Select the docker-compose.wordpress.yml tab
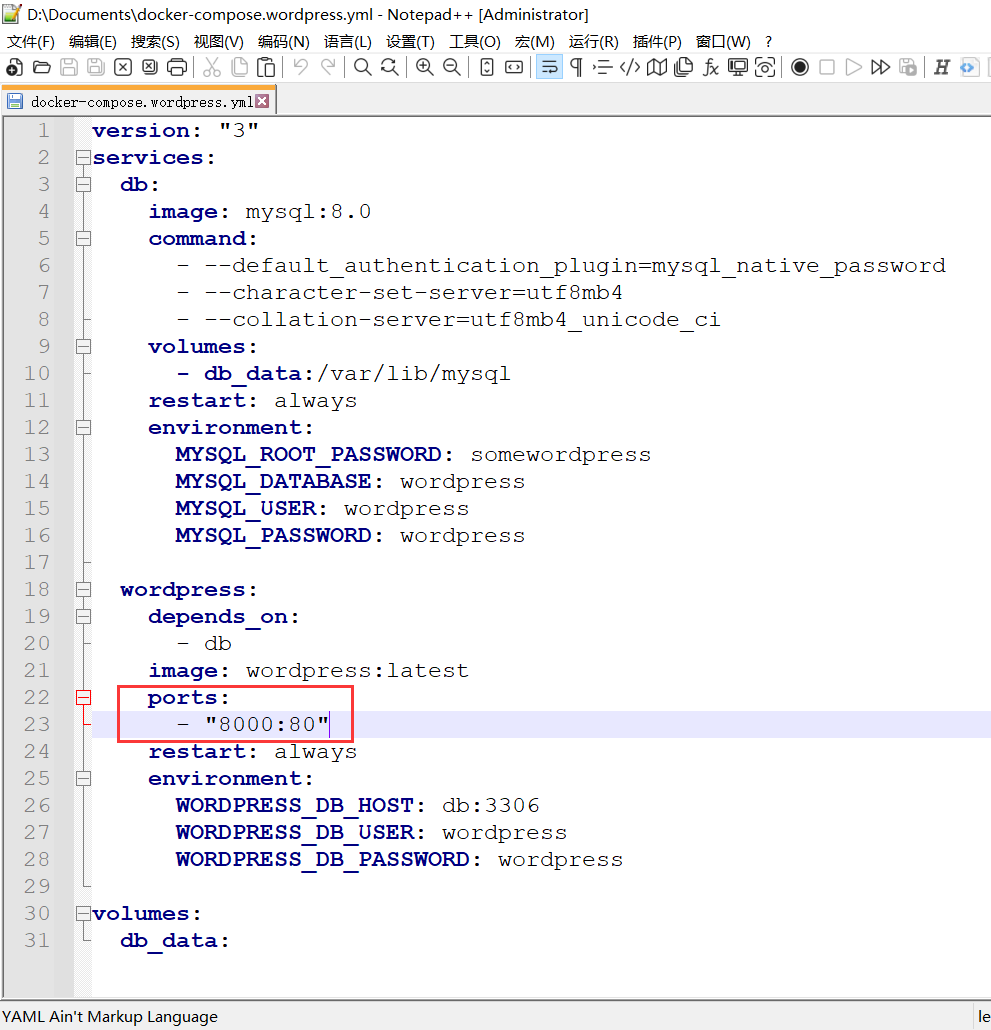This screenshot has width=991, height=1030. pyautogui.click(x=139, y=102)
